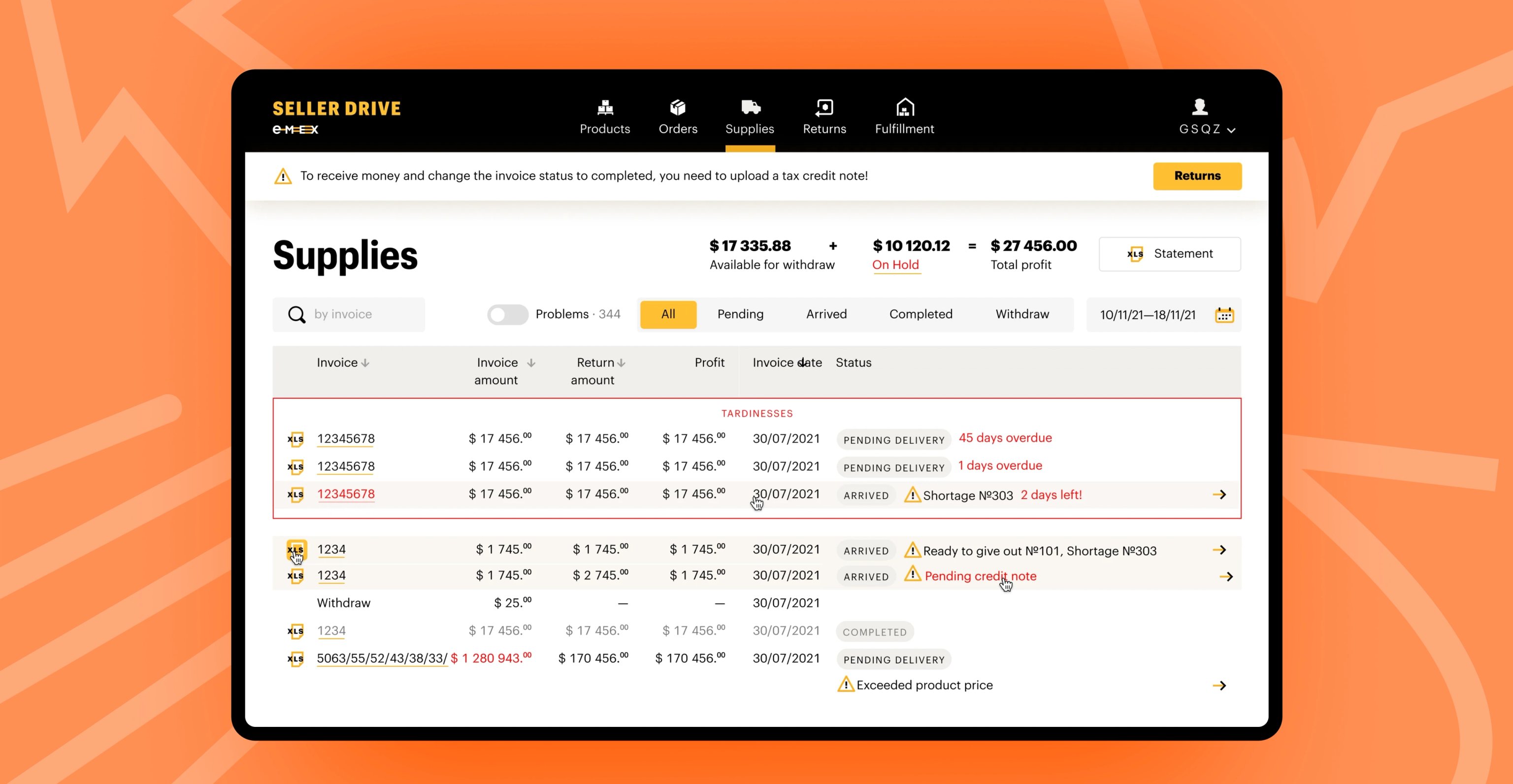Screen dimensions: 1513x784
Task: Download XLS for the 1 days overdue row
Action: (x=296, y=467)
